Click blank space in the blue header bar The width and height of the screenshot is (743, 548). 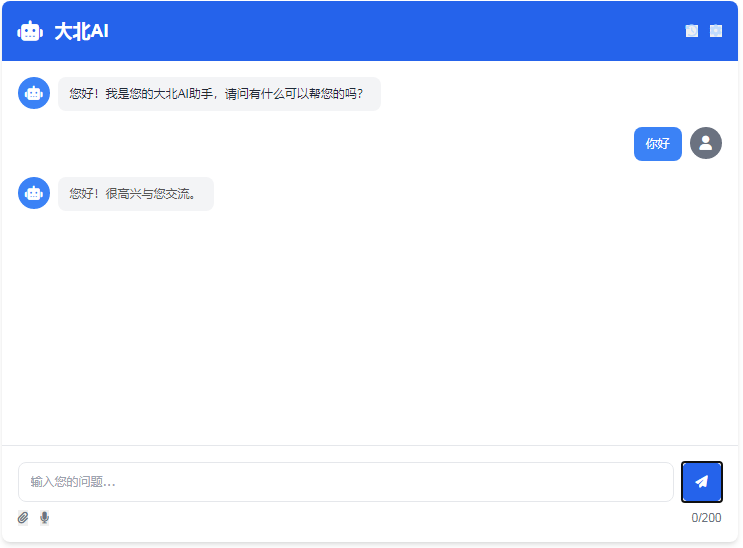tap(400, 31)
